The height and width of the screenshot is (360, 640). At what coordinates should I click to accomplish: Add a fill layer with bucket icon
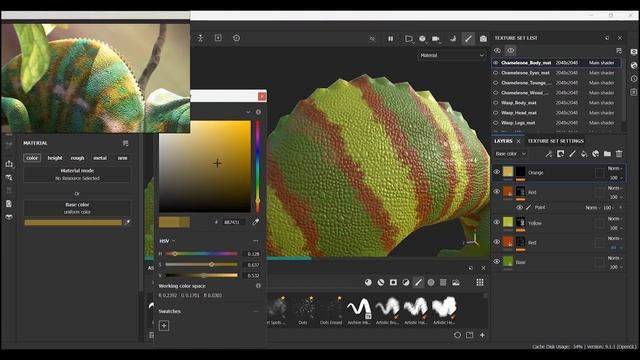(x=584, y=154)
